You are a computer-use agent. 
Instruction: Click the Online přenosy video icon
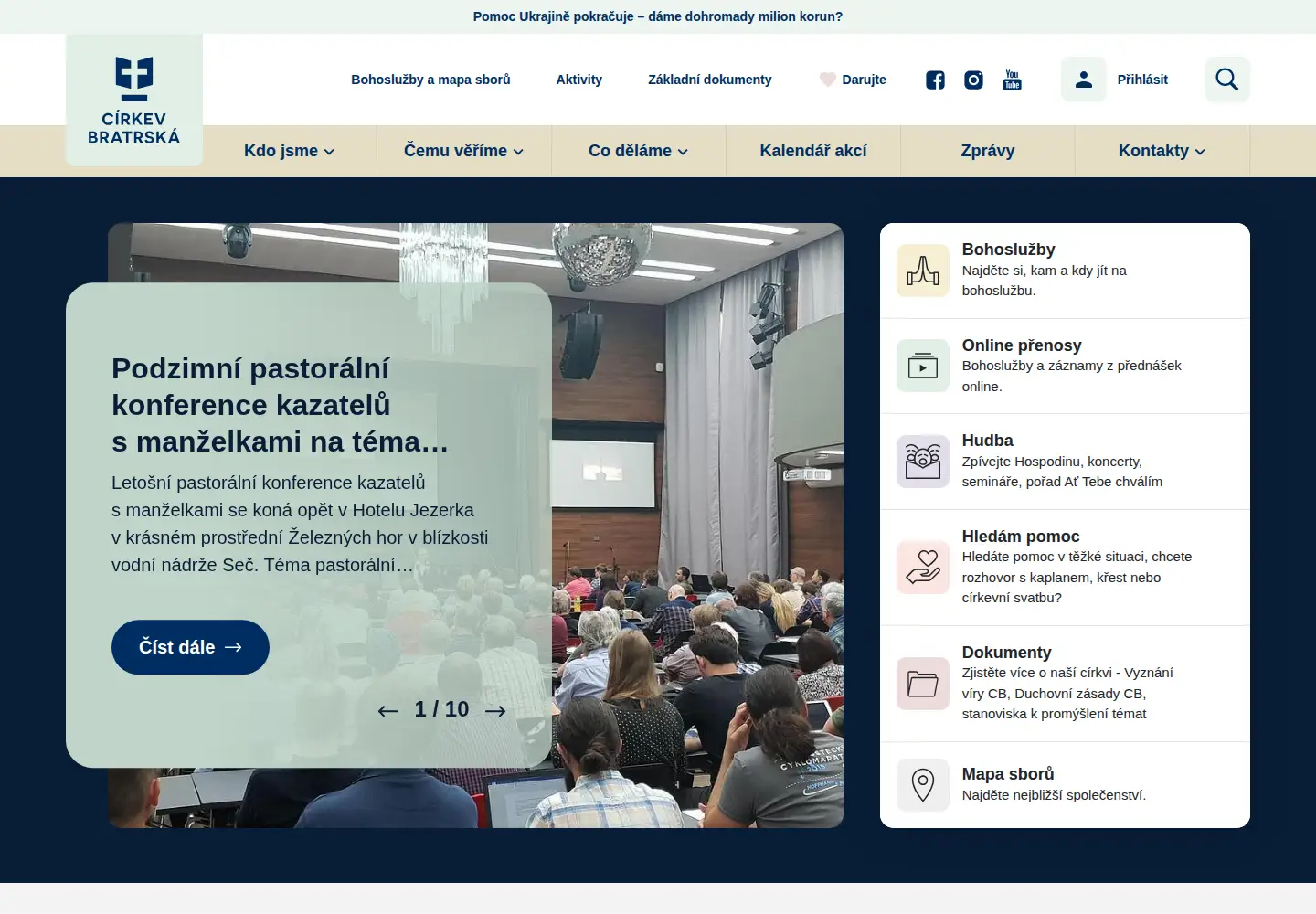[923, 366]
